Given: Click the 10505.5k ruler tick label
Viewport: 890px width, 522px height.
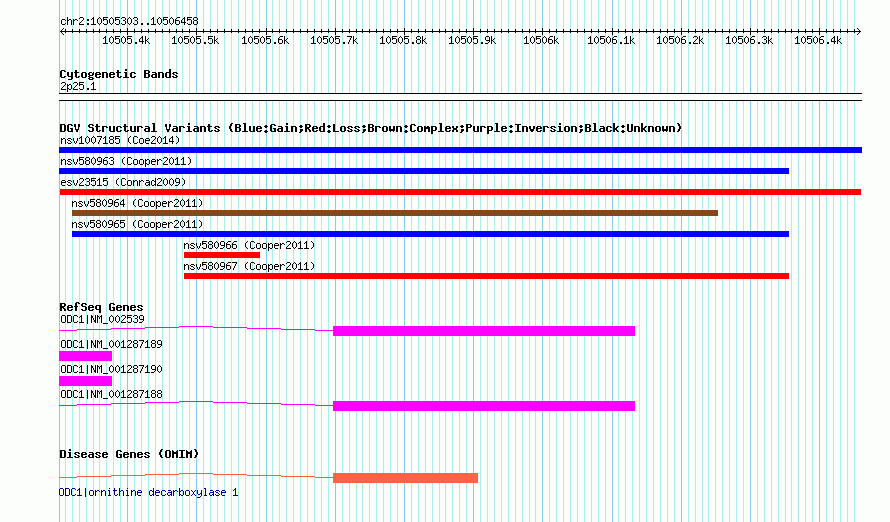Looking at the screenshot, I should 195,40.
